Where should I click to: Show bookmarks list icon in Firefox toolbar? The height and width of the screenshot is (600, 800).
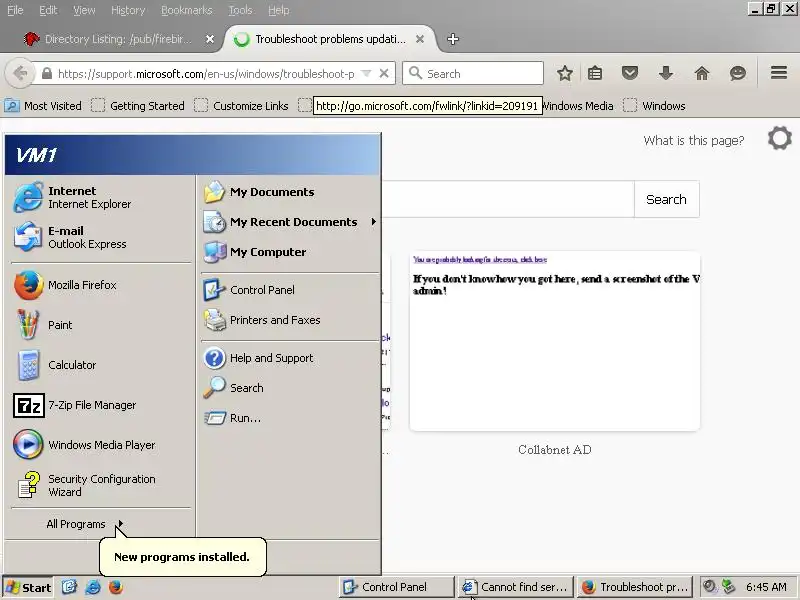(x=595, y=73)
